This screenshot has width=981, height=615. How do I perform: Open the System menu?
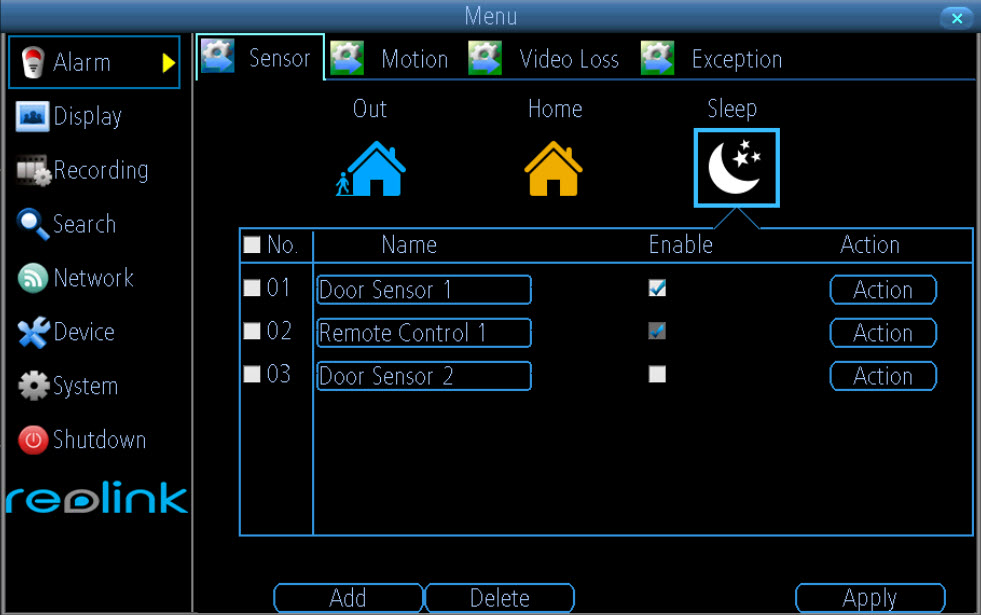point(86,386)
